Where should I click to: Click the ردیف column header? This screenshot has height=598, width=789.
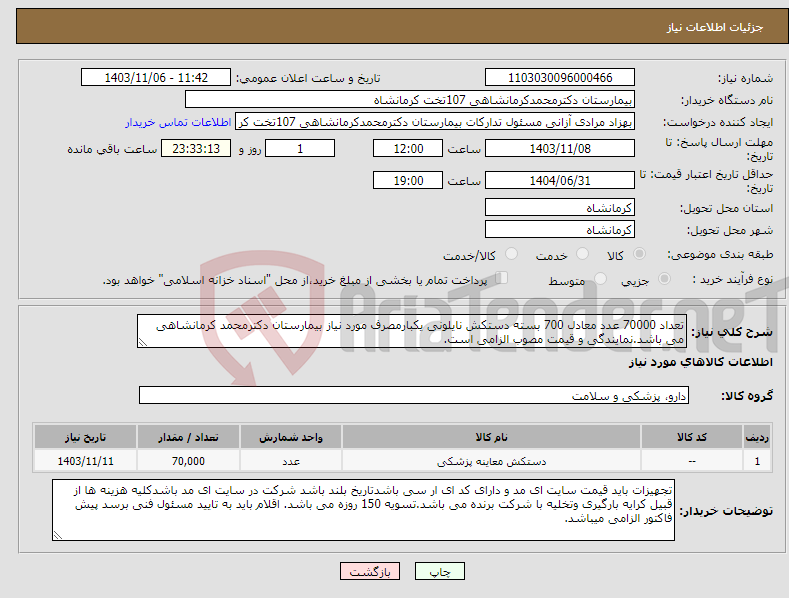click(x=757, y=437)
